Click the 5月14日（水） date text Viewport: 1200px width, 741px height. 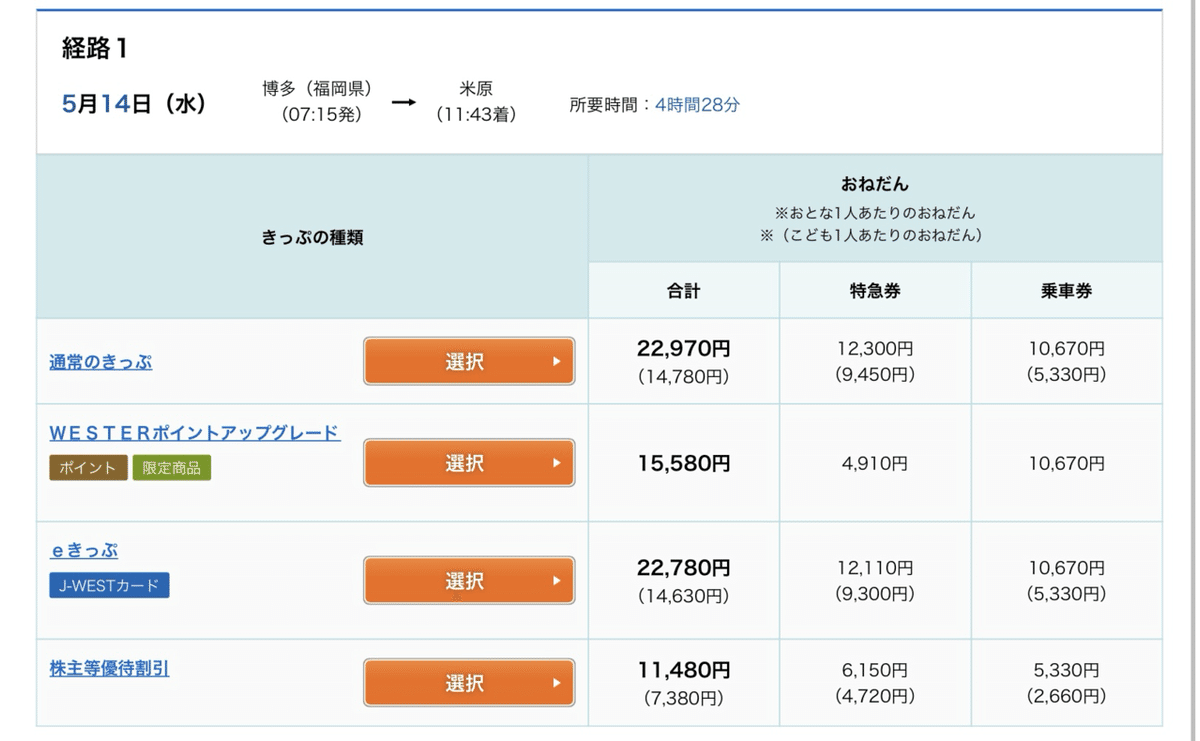132,102
